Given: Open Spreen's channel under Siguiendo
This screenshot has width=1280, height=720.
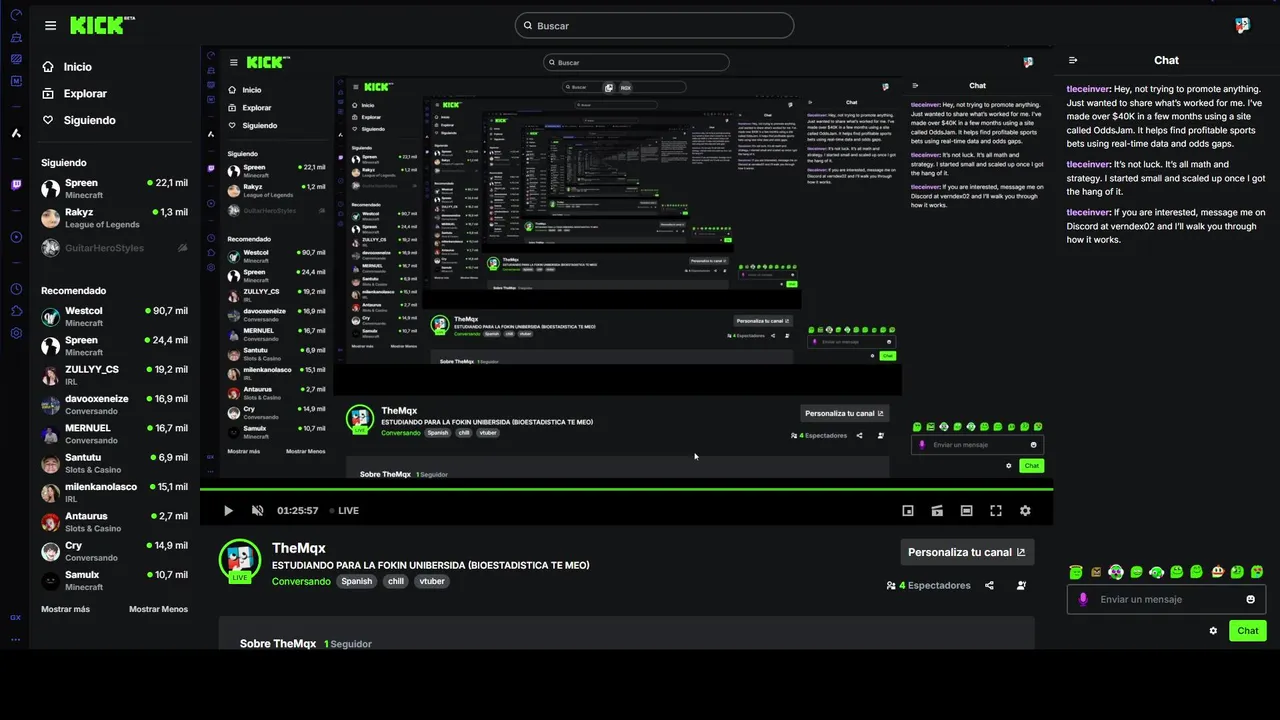Looking at the screenshot, I should click(114, 188).
